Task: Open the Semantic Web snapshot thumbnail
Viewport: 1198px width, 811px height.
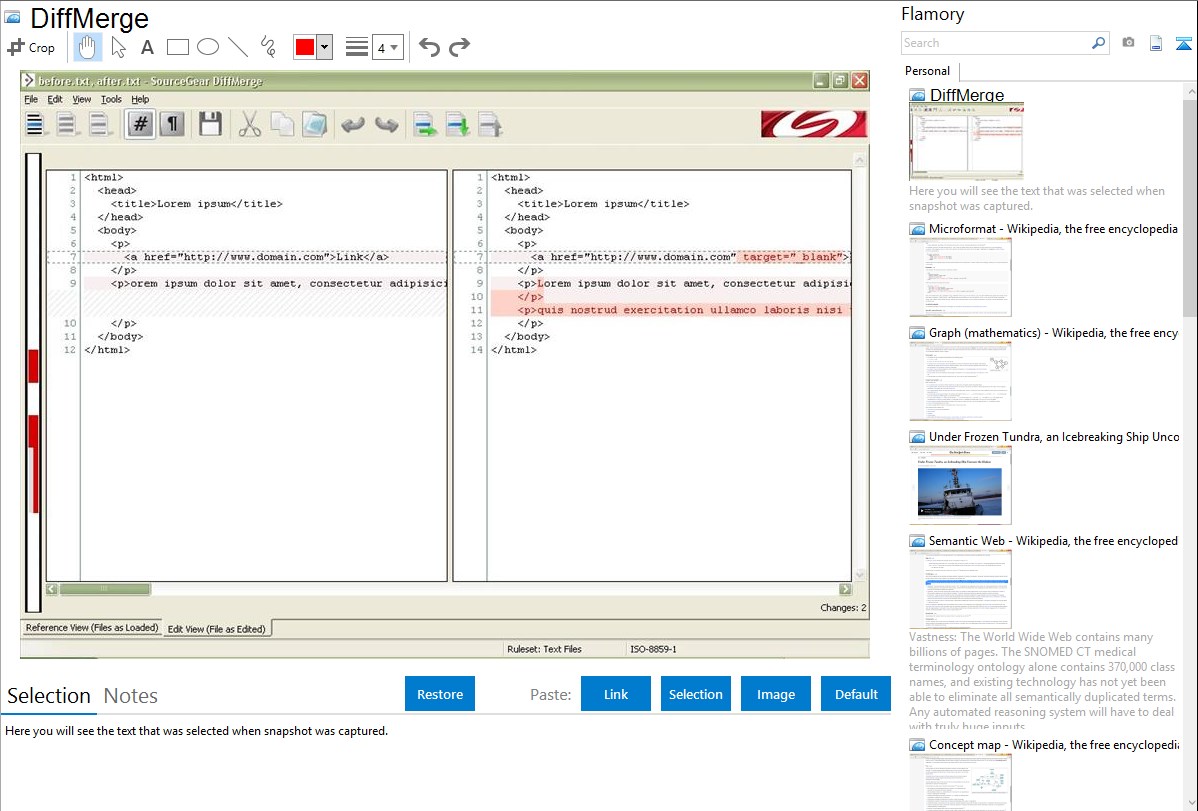Action: point(960,589)
